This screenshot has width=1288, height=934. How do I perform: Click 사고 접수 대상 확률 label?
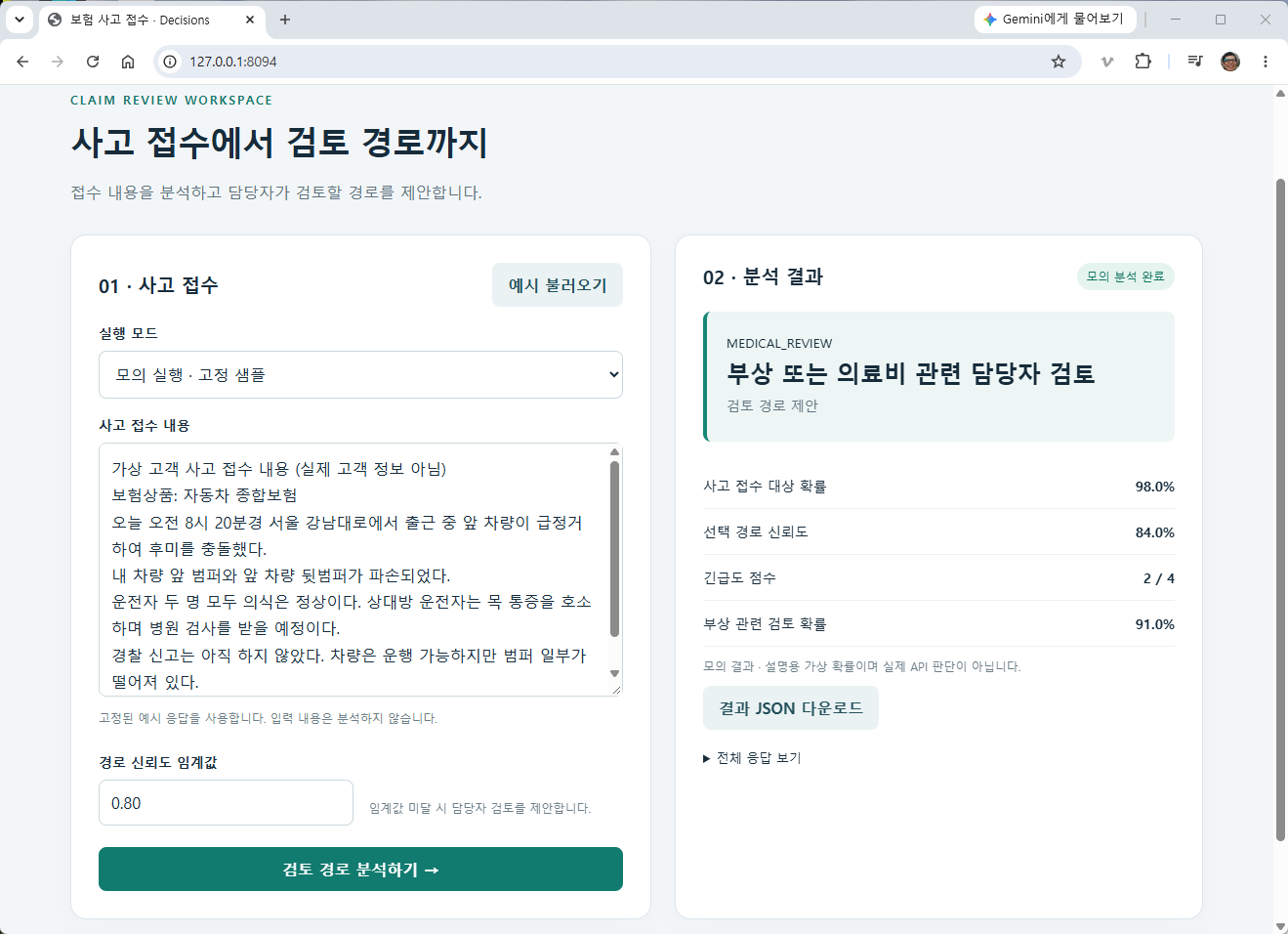[765, 487]
